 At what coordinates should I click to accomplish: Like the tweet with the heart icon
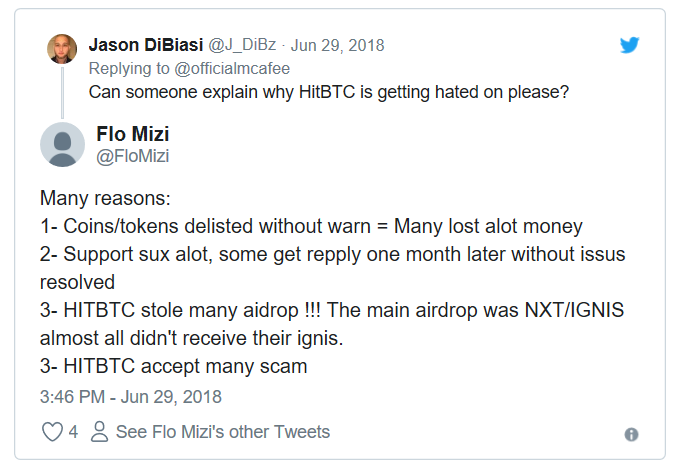pyautogui.click(x=52, y=433)
